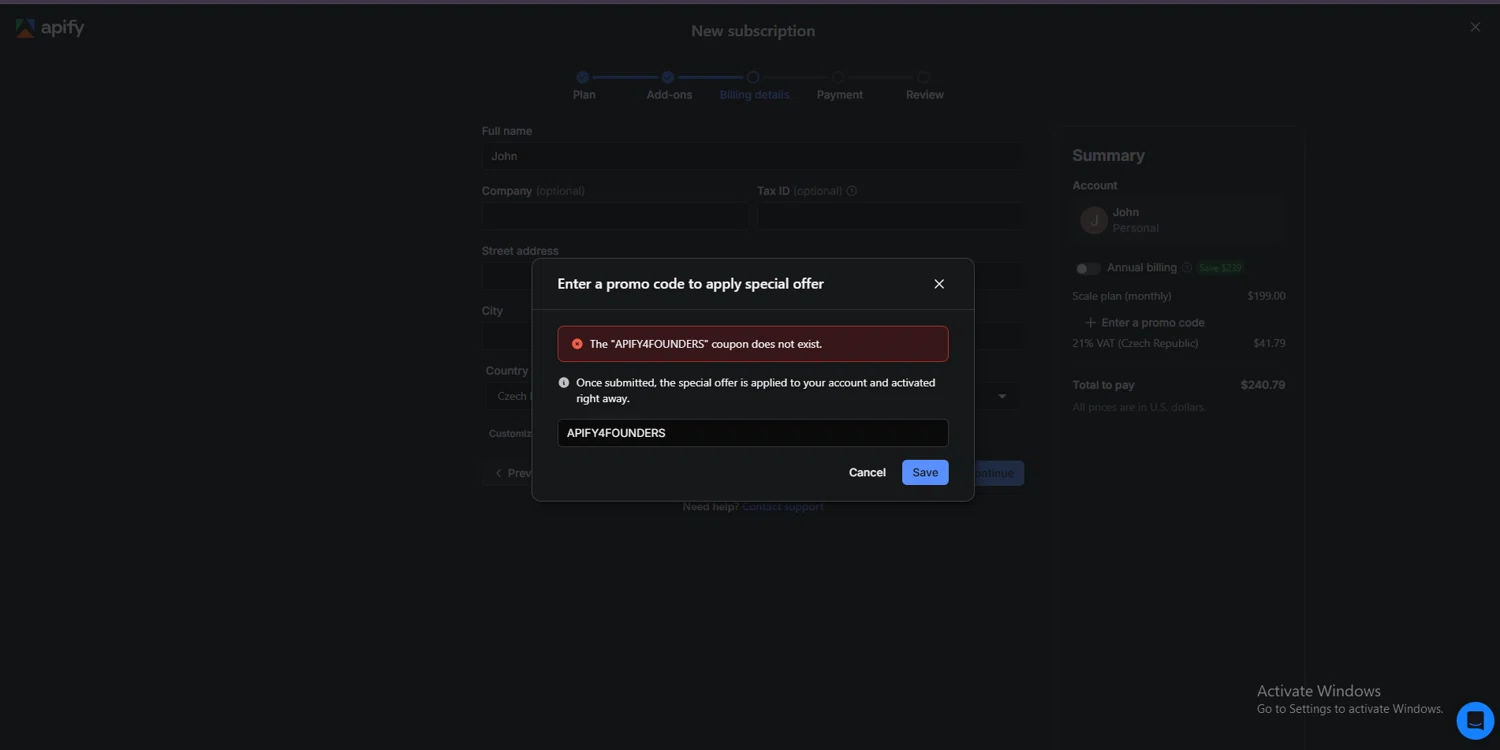Toggle Annual billing switch
Image resolution: width=1500 pixels, height=750 pixels.
[x=1087, y=268]
